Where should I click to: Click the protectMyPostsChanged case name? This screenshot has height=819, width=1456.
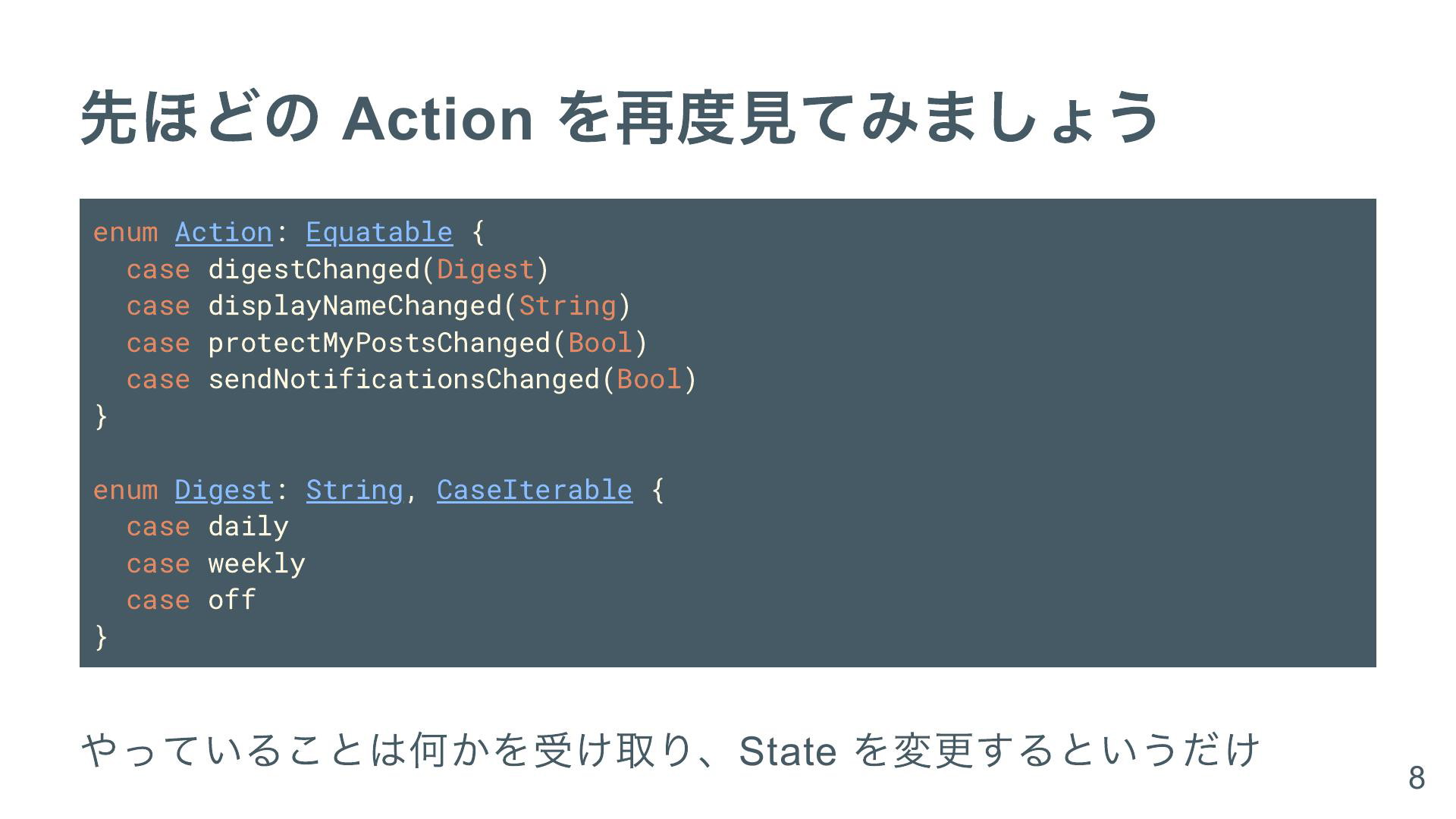pos(379,343)
